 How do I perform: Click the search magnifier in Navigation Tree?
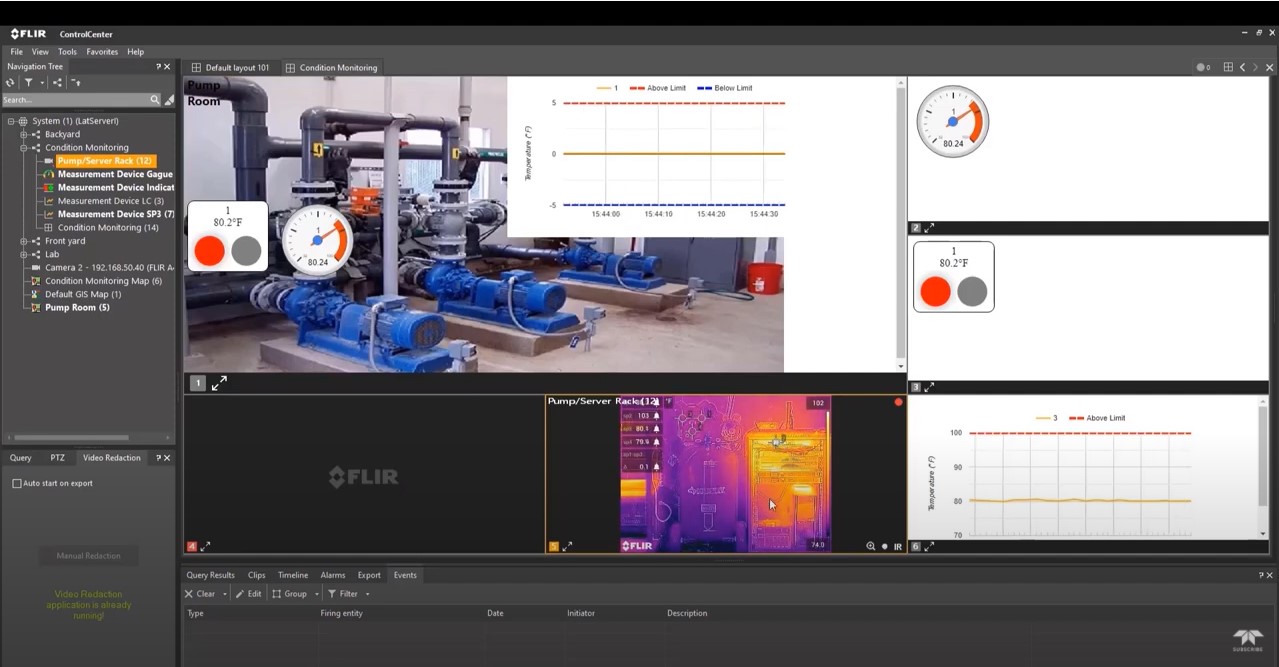point(155,100)
